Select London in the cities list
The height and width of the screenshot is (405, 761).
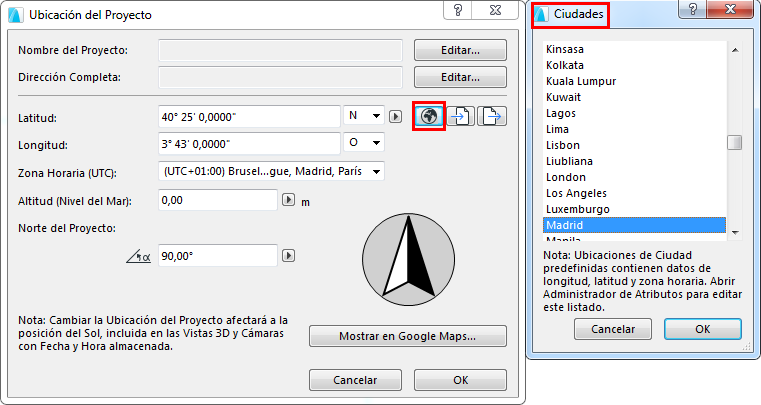coord(634,177)
